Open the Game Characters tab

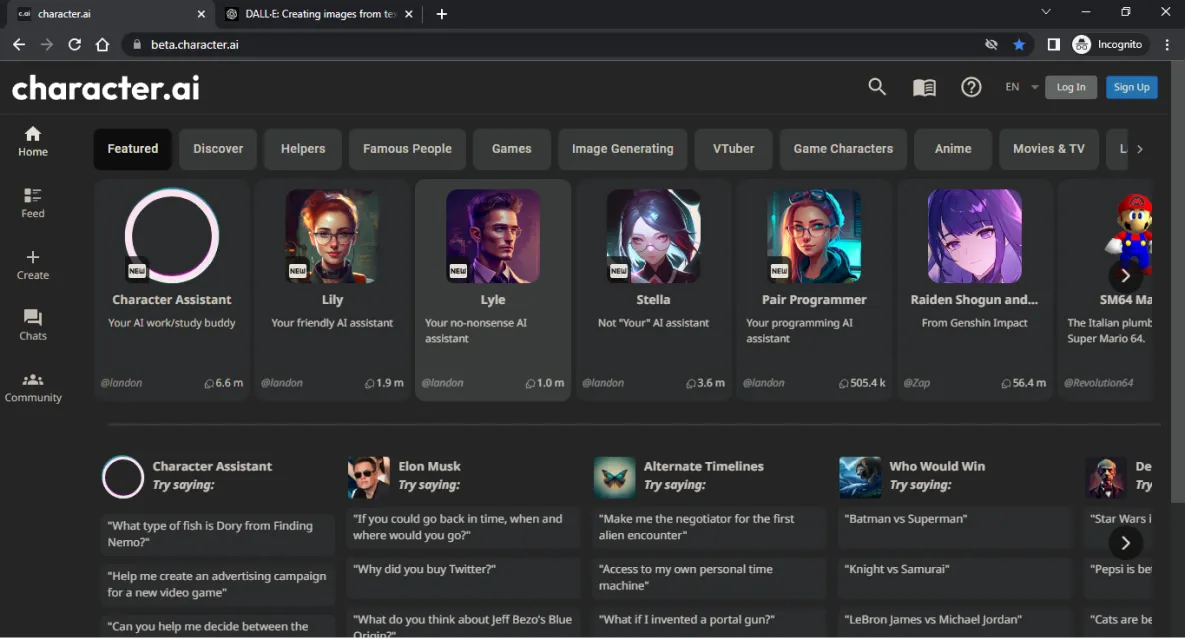pos(843,149)
